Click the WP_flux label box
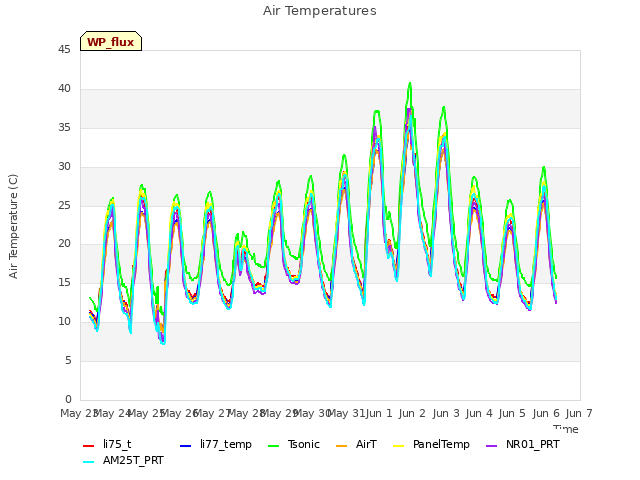Viewport: 640px width, 480px height. pos(111,41)
